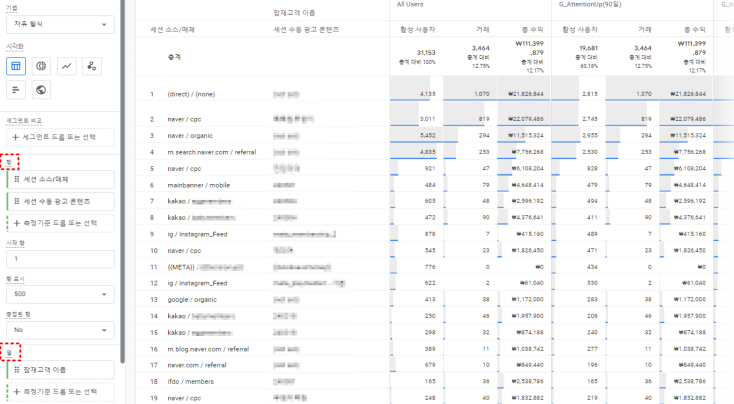Select the table visualization icon
Screen dimensions: 734x404
point(16,66)
